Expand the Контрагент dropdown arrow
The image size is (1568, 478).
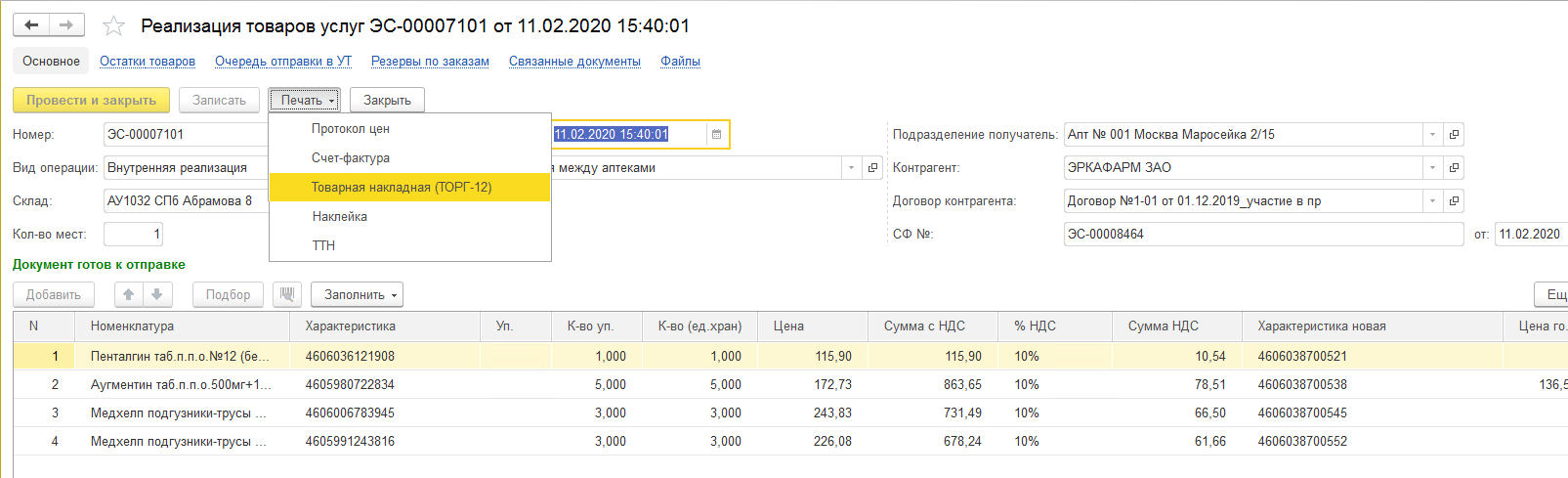[x=1432, y=168]
